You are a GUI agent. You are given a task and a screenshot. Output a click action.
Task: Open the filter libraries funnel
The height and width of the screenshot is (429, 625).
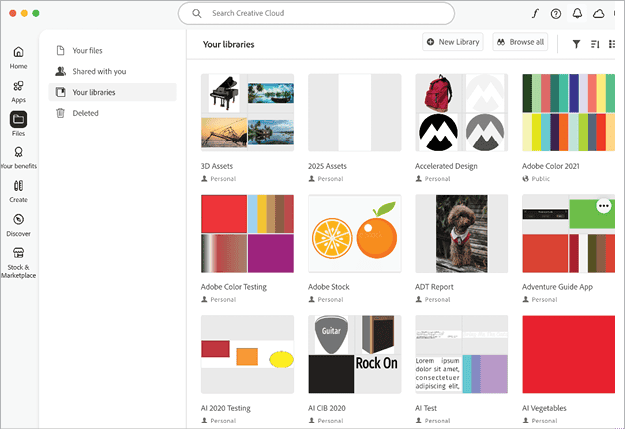tap(576, 43)
